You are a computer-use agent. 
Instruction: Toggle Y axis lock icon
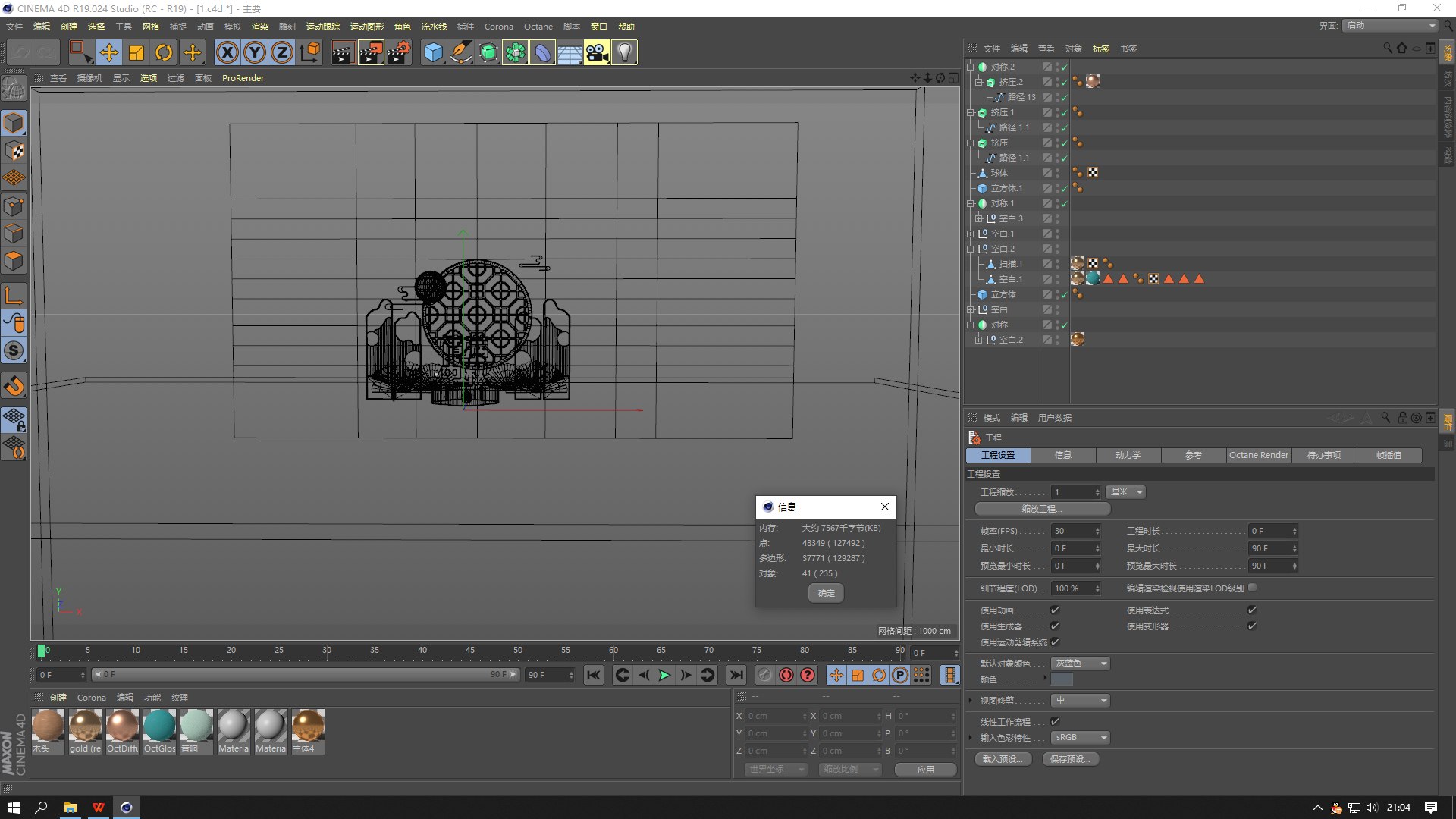tap(255, 52)
